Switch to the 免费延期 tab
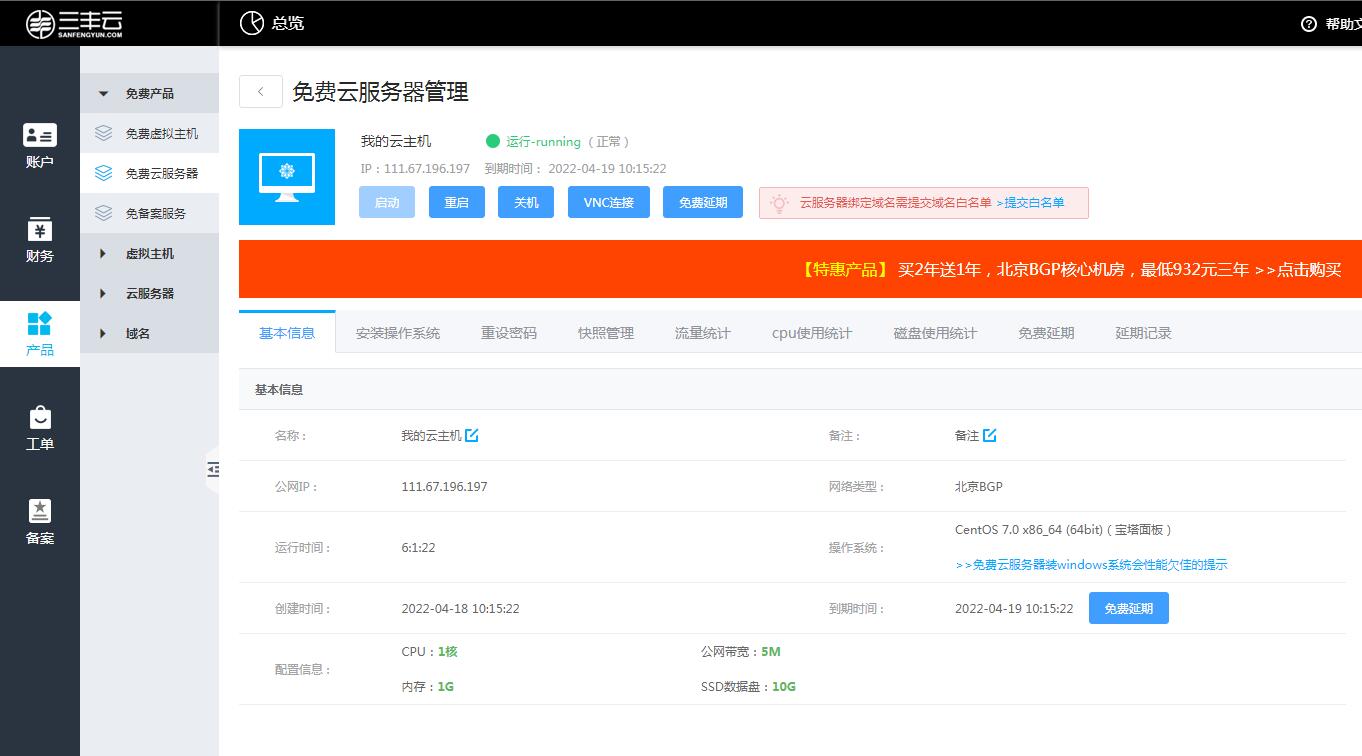The width and height of the screenshot is (1362, 756). pos(1046,333)
